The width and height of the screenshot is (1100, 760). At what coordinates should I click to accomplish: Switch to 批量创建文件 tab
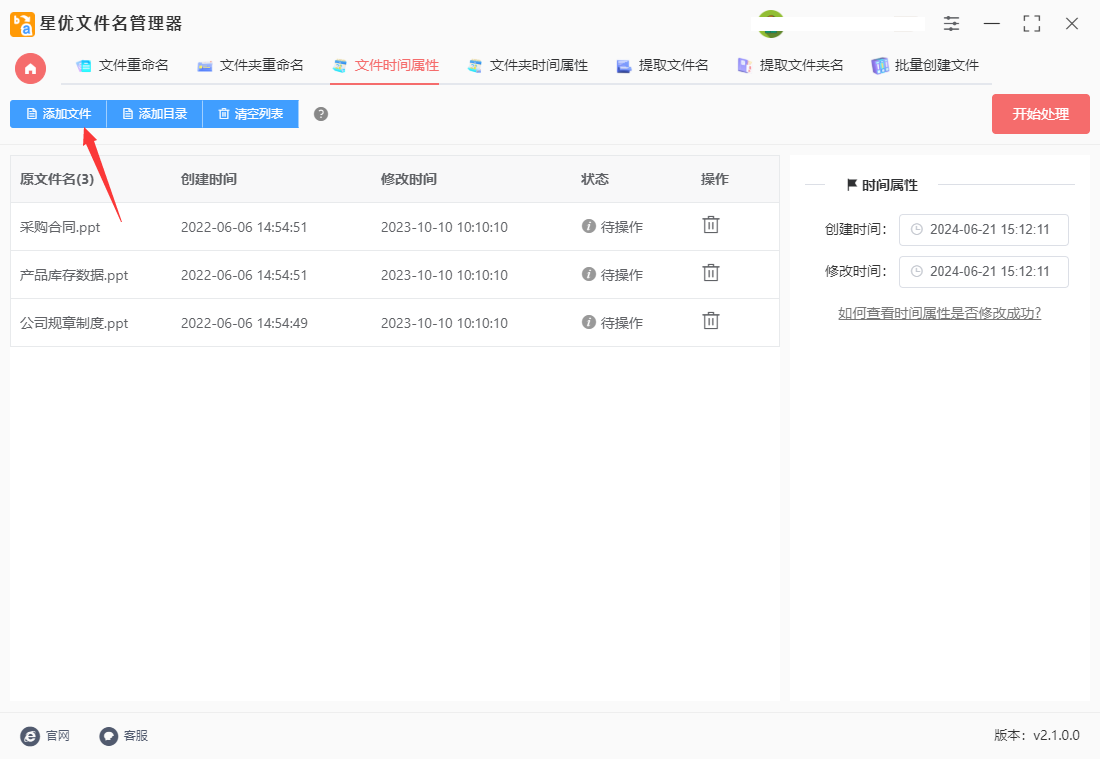click(925, 65)
